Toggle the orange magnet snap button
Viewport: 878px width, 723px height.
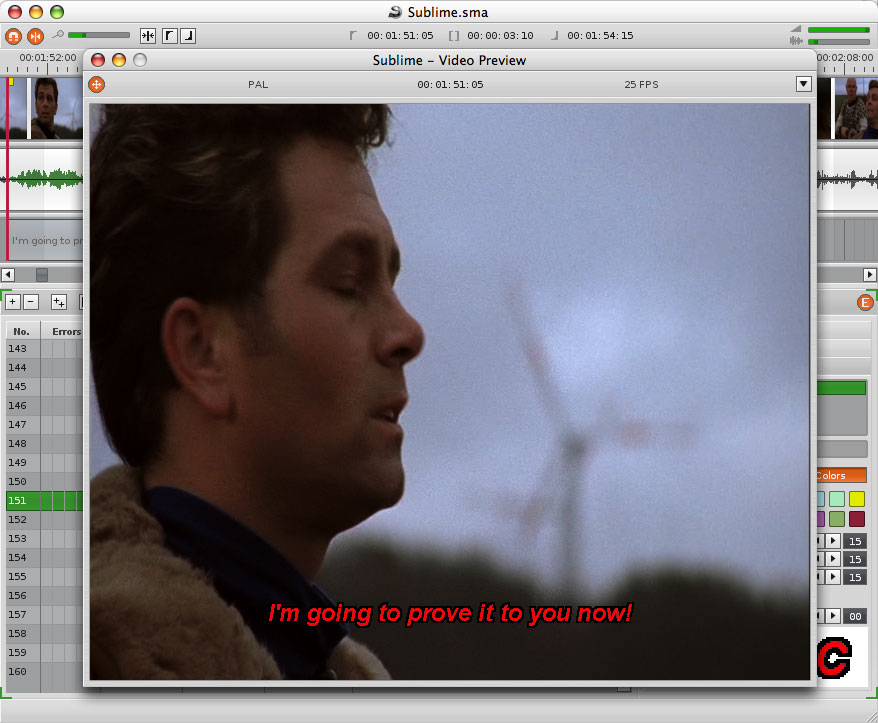click(13, 36)
